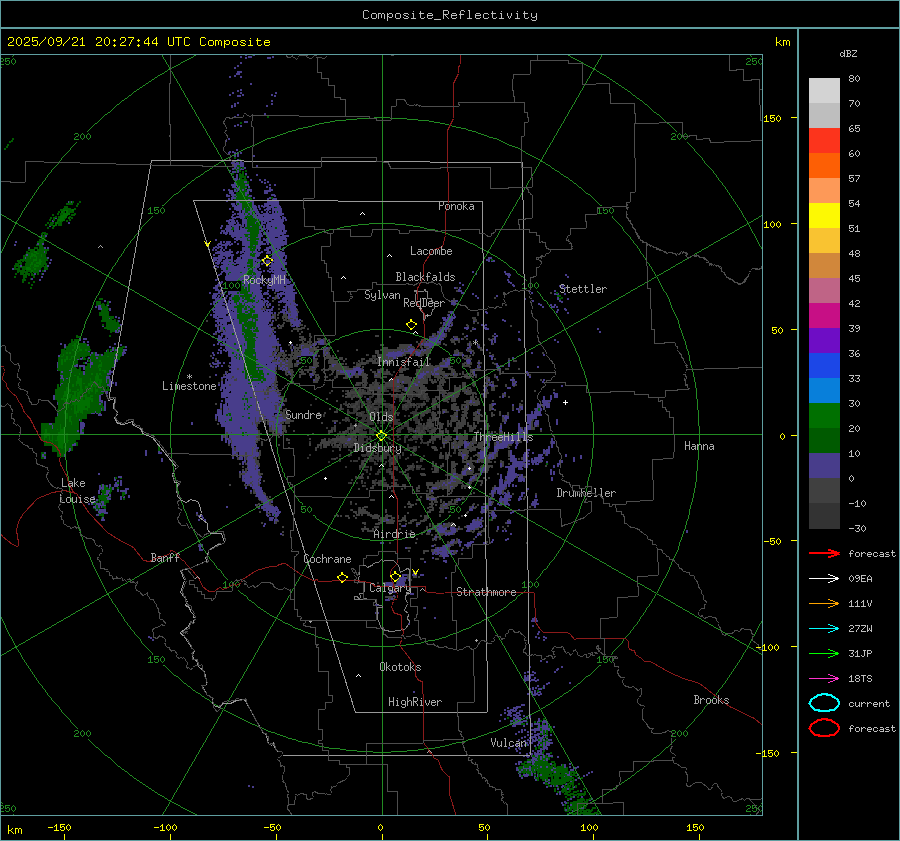Select the green 31JP arrow icon

point(824,653)
